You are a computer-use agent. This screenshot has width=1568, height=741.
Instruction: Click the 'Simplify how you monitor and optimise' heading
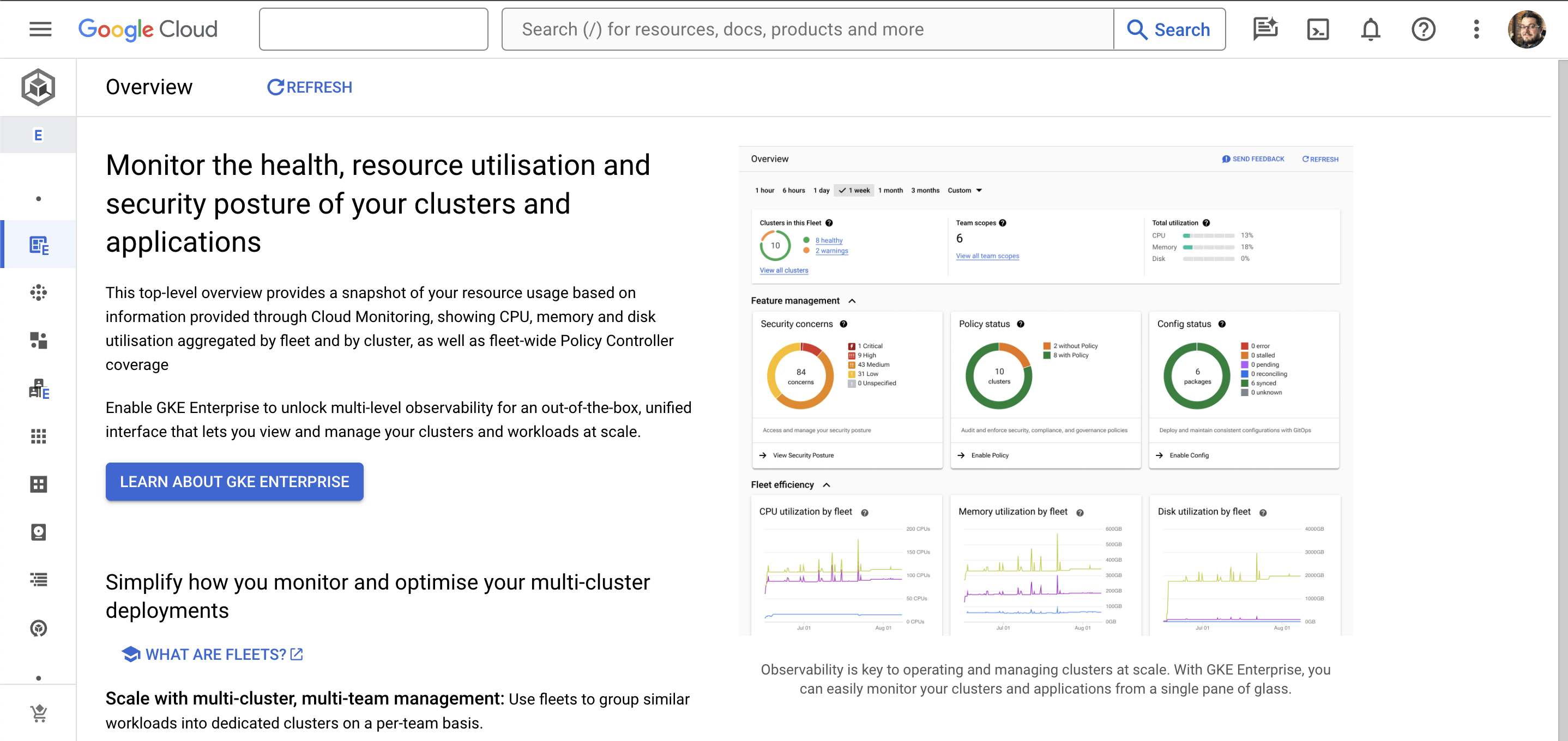(378, 596)
